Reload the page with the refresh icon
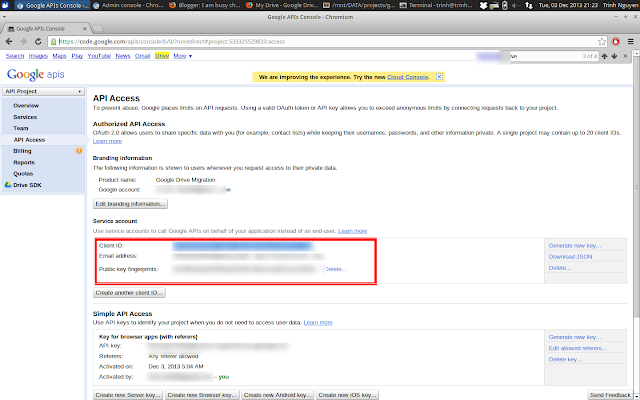640x400 pixels. pyautogui.click(x=38, y=42)
